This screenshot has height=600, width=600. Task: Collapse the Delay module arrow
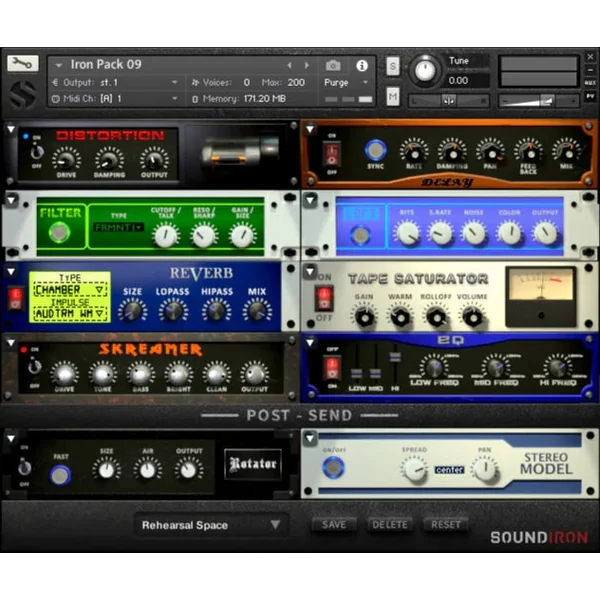point(310,129)
